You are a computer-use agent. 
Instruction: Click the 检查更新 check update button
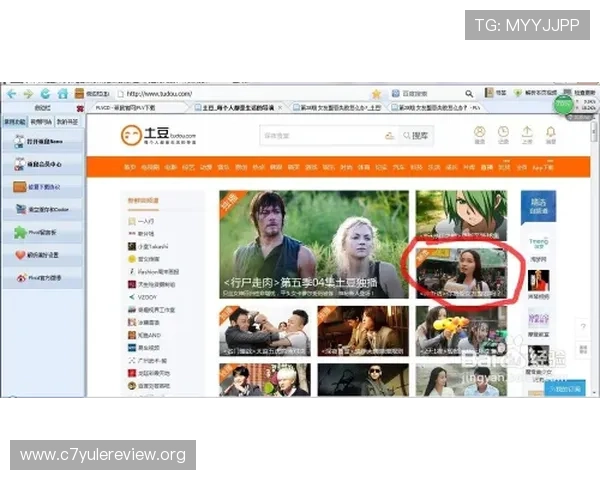579,93
